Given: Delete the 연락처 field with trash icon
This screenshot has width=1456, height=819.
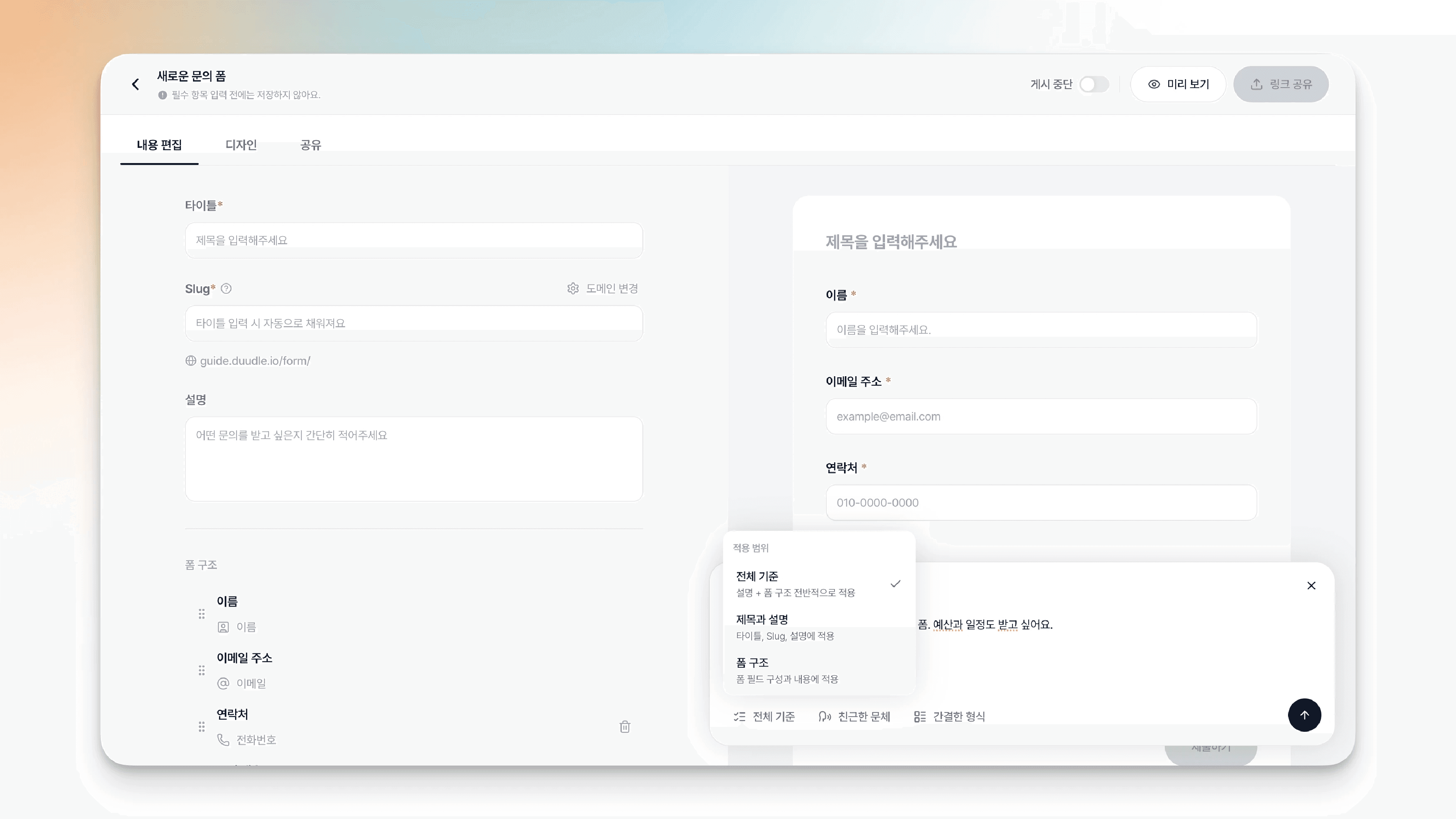Looking at the screenshot, I should [624, 727].
